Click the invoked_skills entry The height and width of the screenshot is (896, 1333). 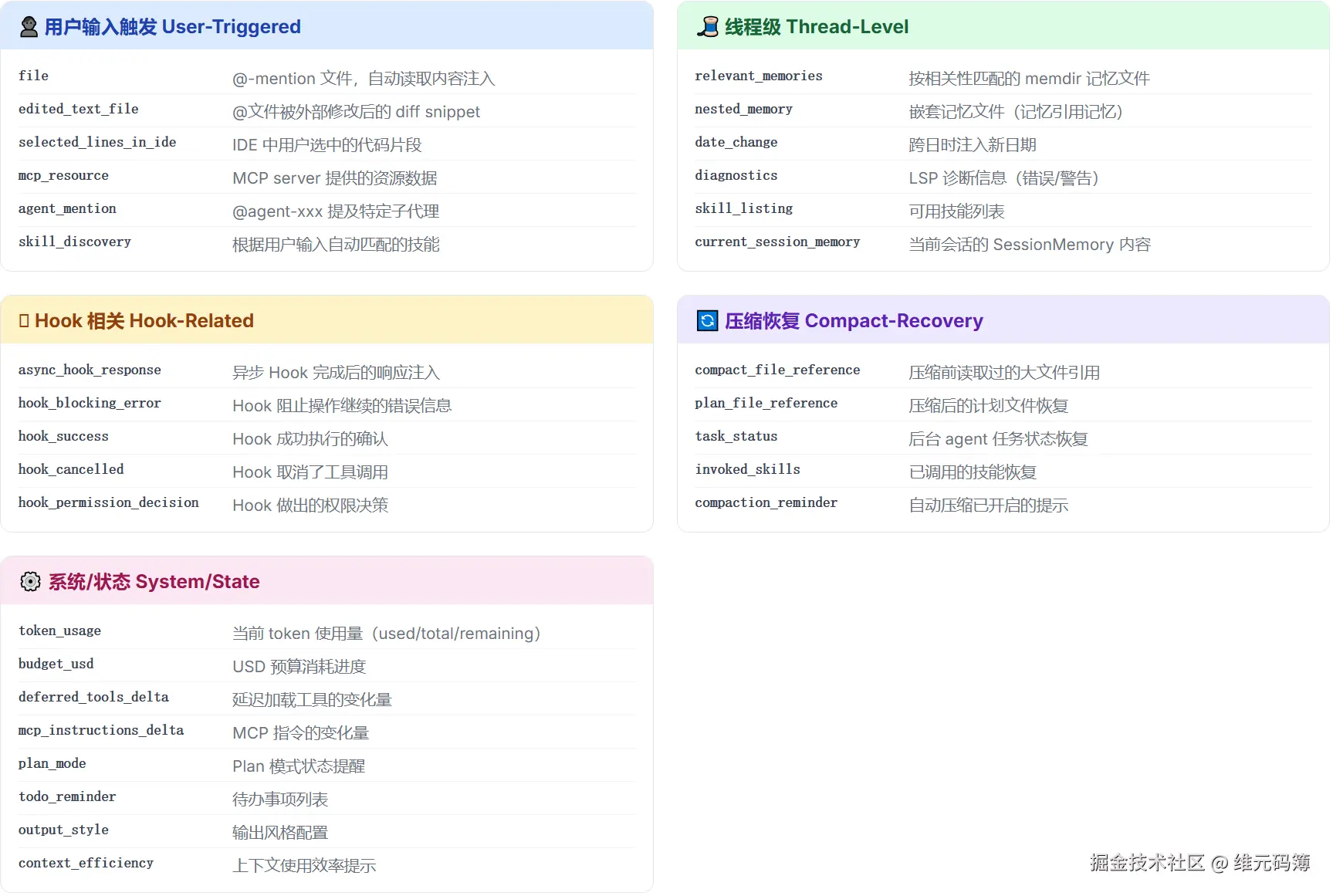tap(747, 470)
